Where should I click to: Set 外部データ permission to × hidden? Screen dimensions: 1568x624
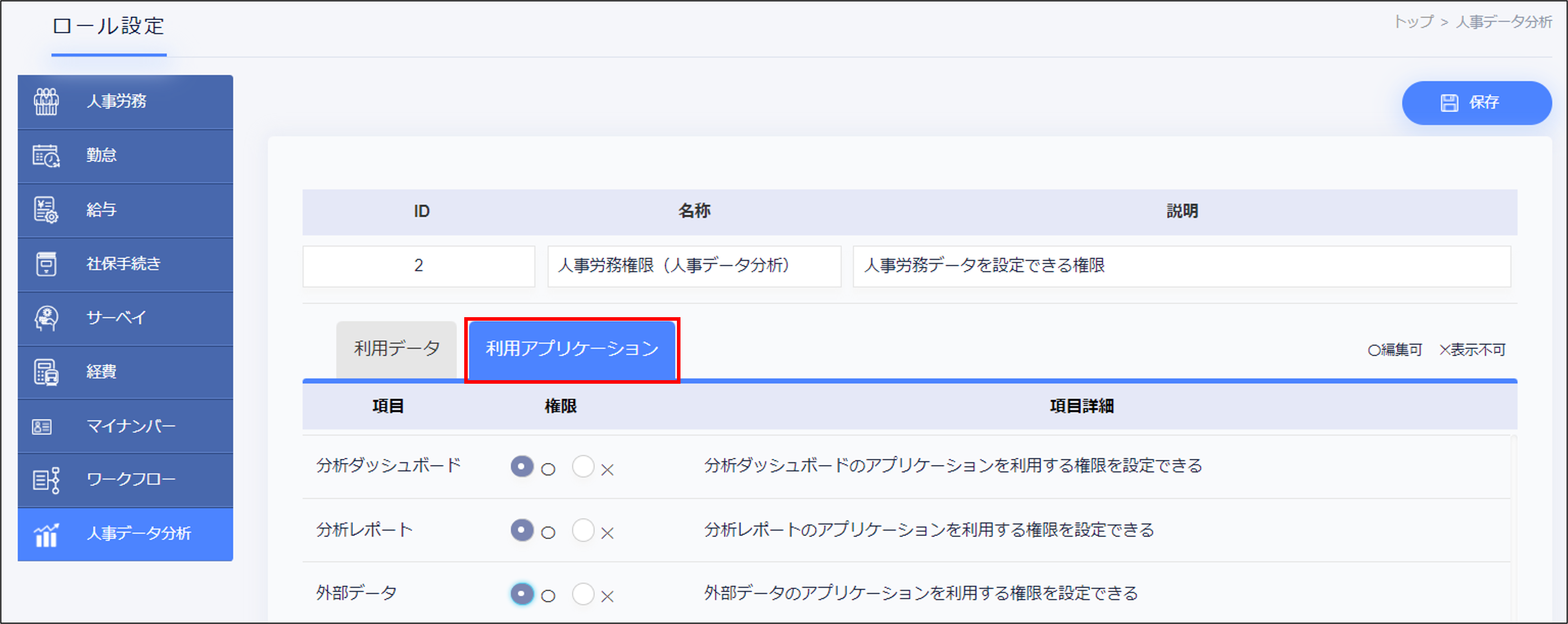[x=583, y=593]
